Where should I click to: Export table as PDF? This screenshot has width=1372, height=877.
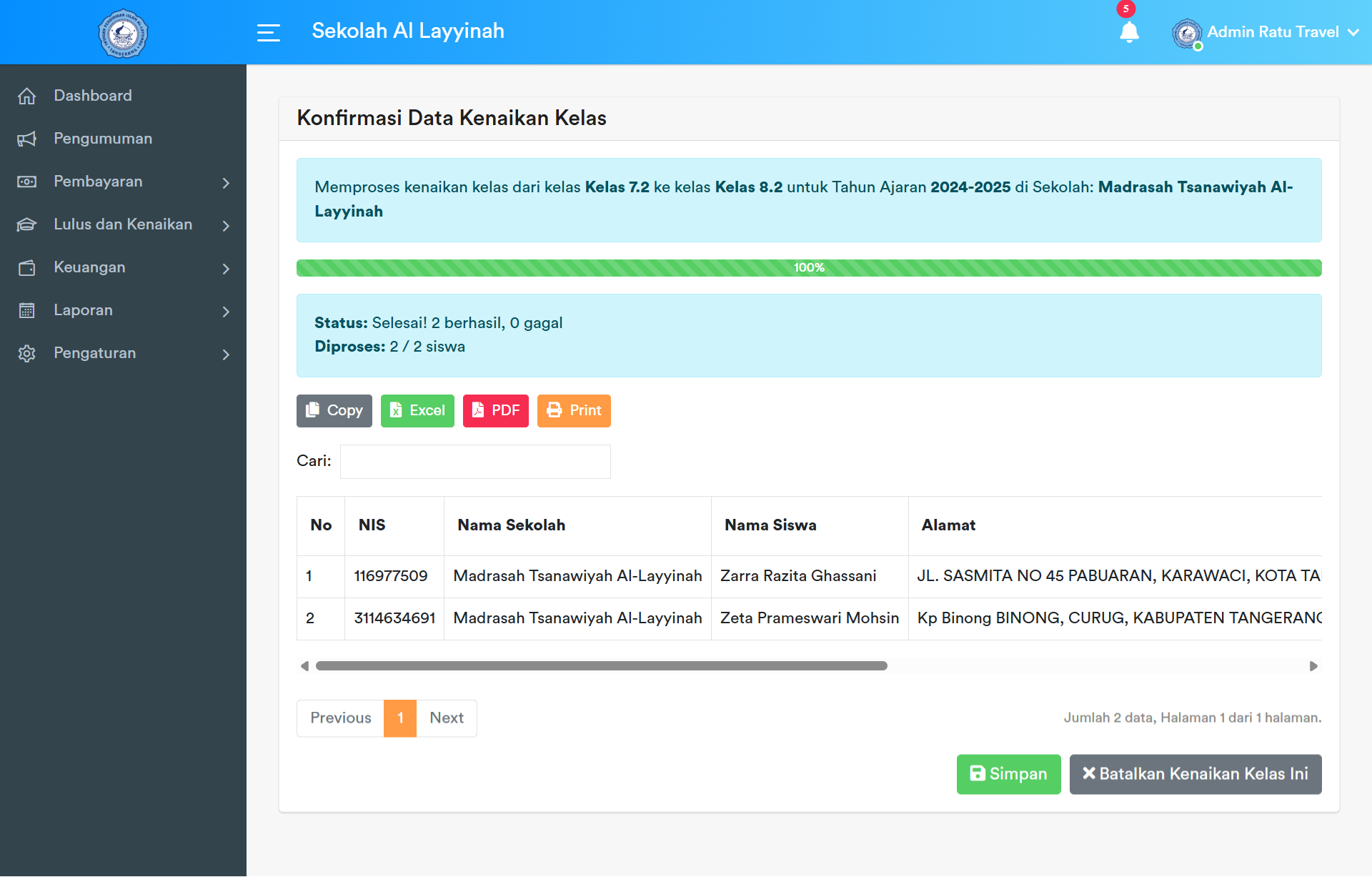point(495,410)
